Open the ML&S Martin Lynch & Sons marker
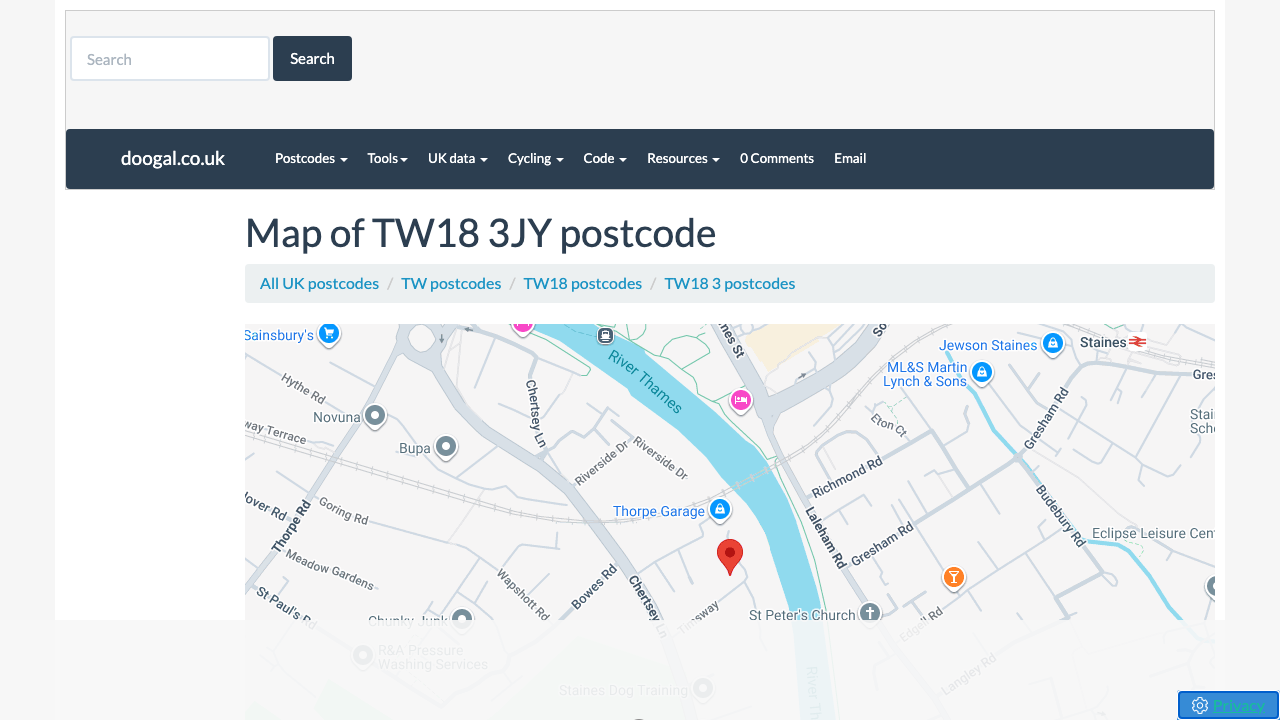The width and height of the screenshot is (1280, 720). [981, 372]
